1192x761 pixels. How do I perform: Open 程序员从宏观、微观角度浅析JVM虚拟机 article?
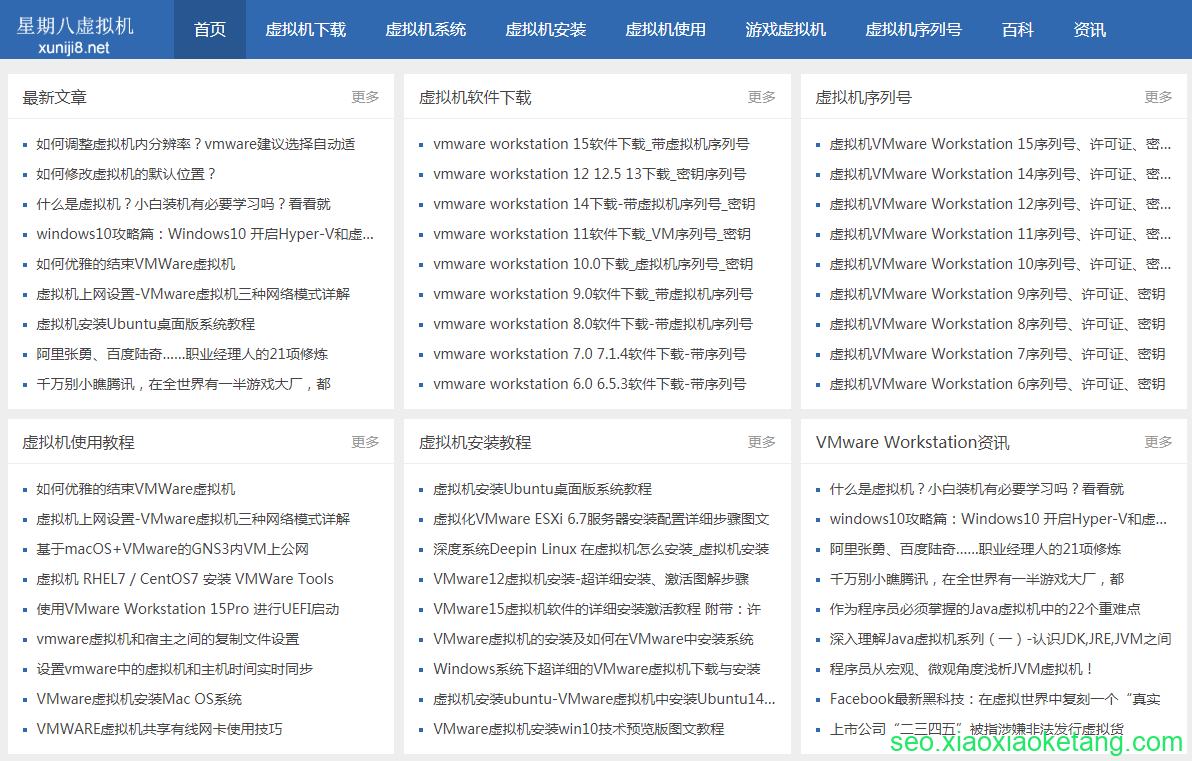tap(961, 669)
